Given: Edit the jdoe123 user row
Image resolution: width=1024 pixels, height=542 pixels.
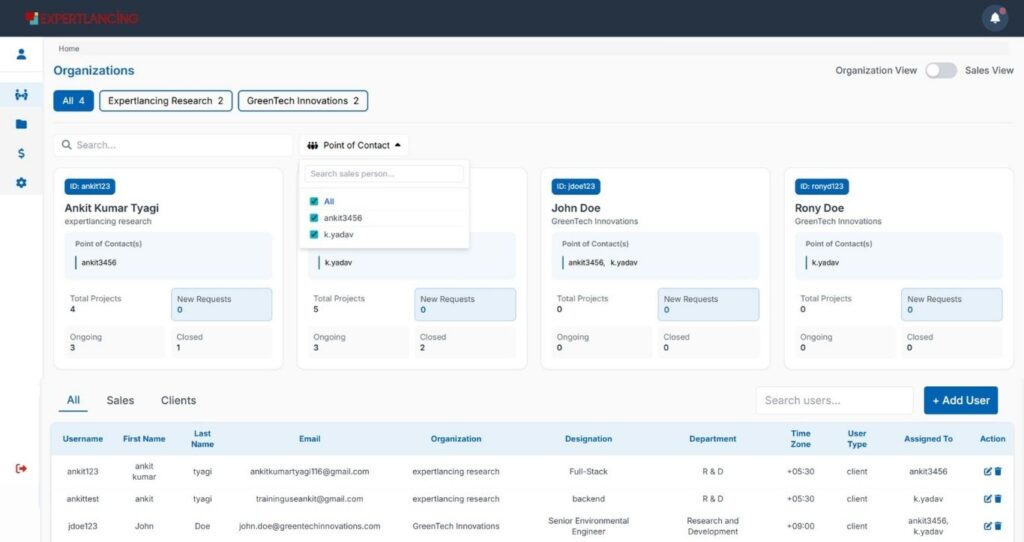Looking at the screenshot, I should (987, 526).
